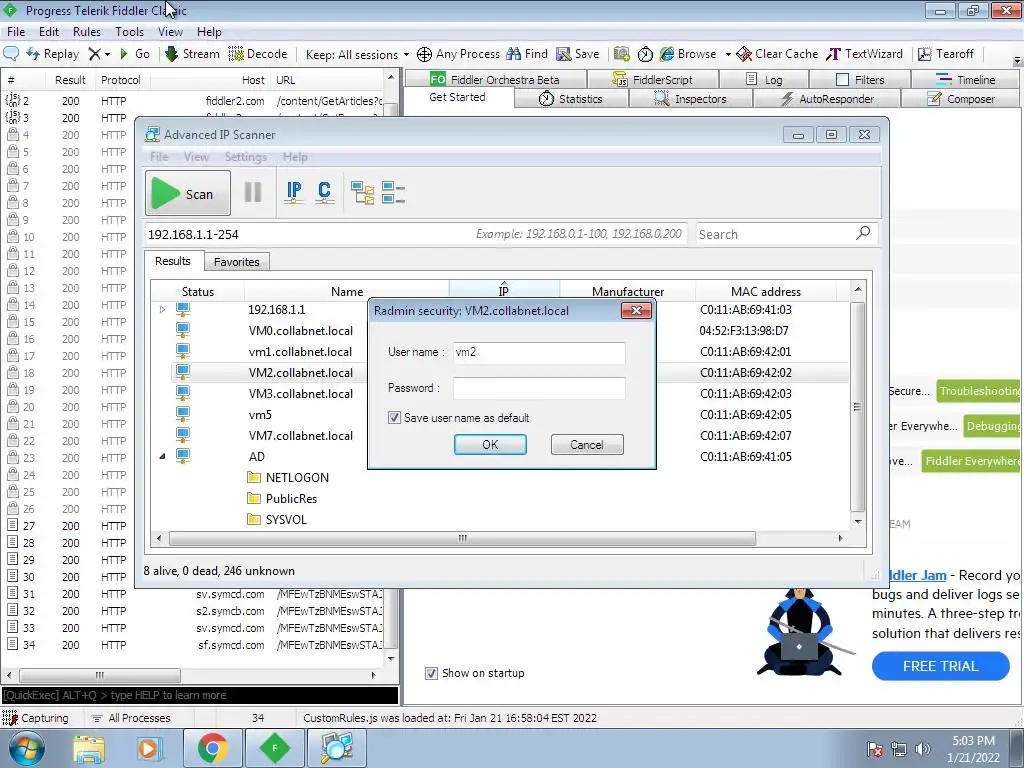Click Save in Fiddler toolbar
1024x768 pixels.
tap(577, 54)
